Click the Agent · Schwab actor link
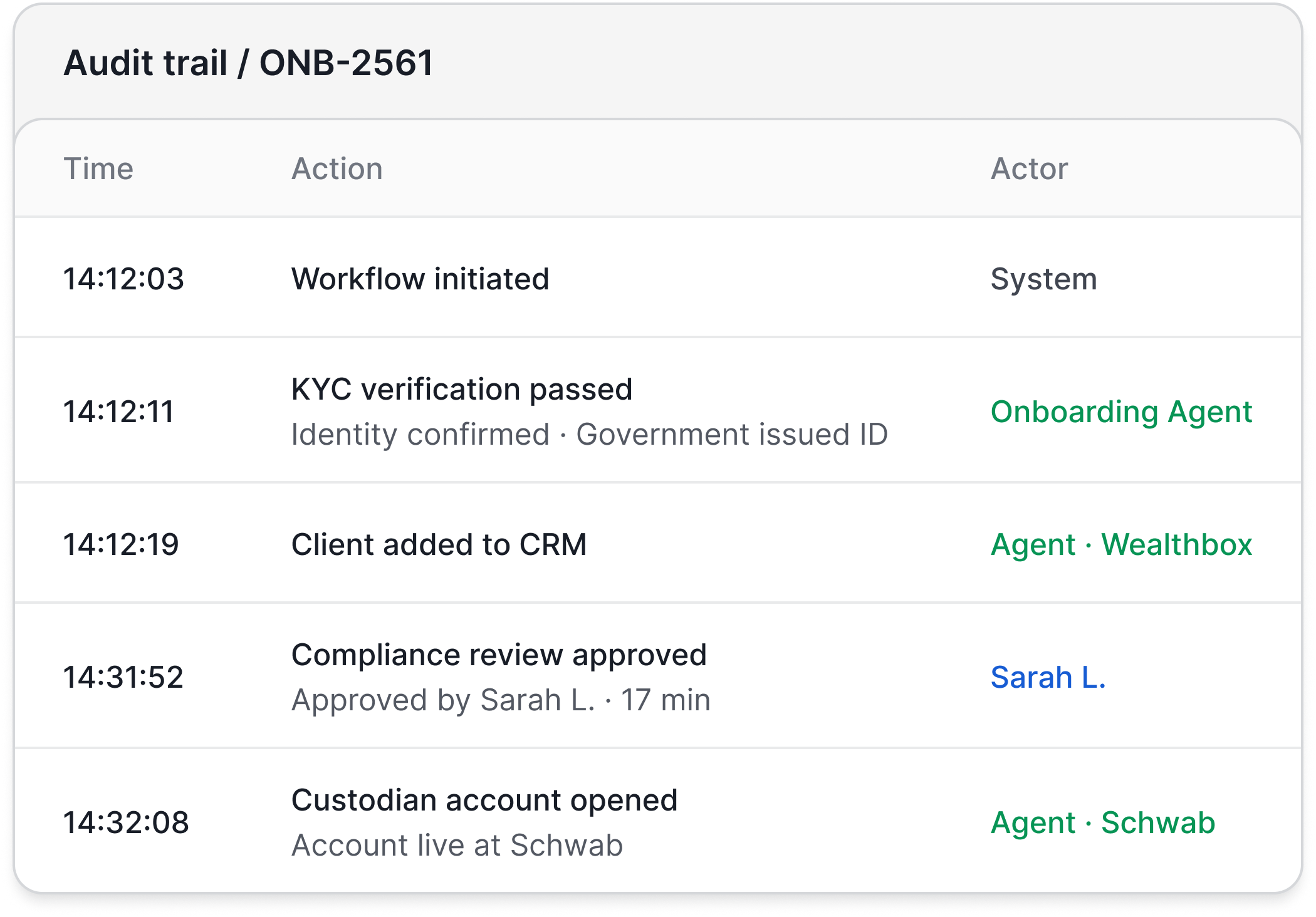 (x=1102, y=823)
